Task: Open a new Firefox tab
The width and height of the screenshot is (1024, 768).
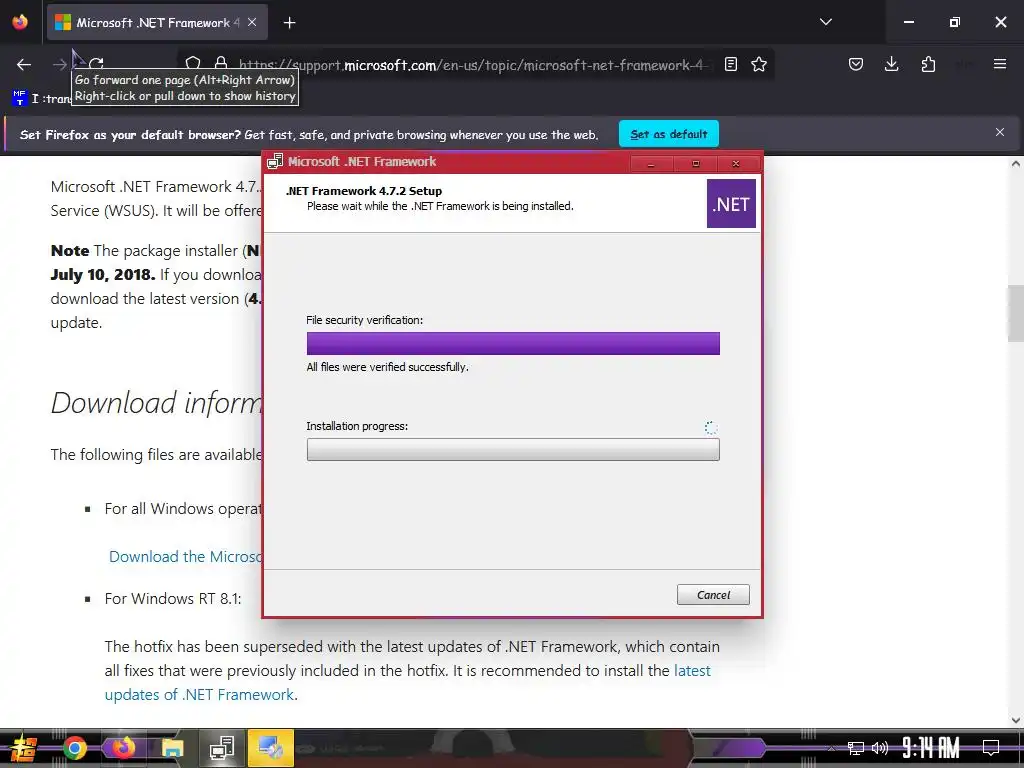Action: tap(289, 23)
